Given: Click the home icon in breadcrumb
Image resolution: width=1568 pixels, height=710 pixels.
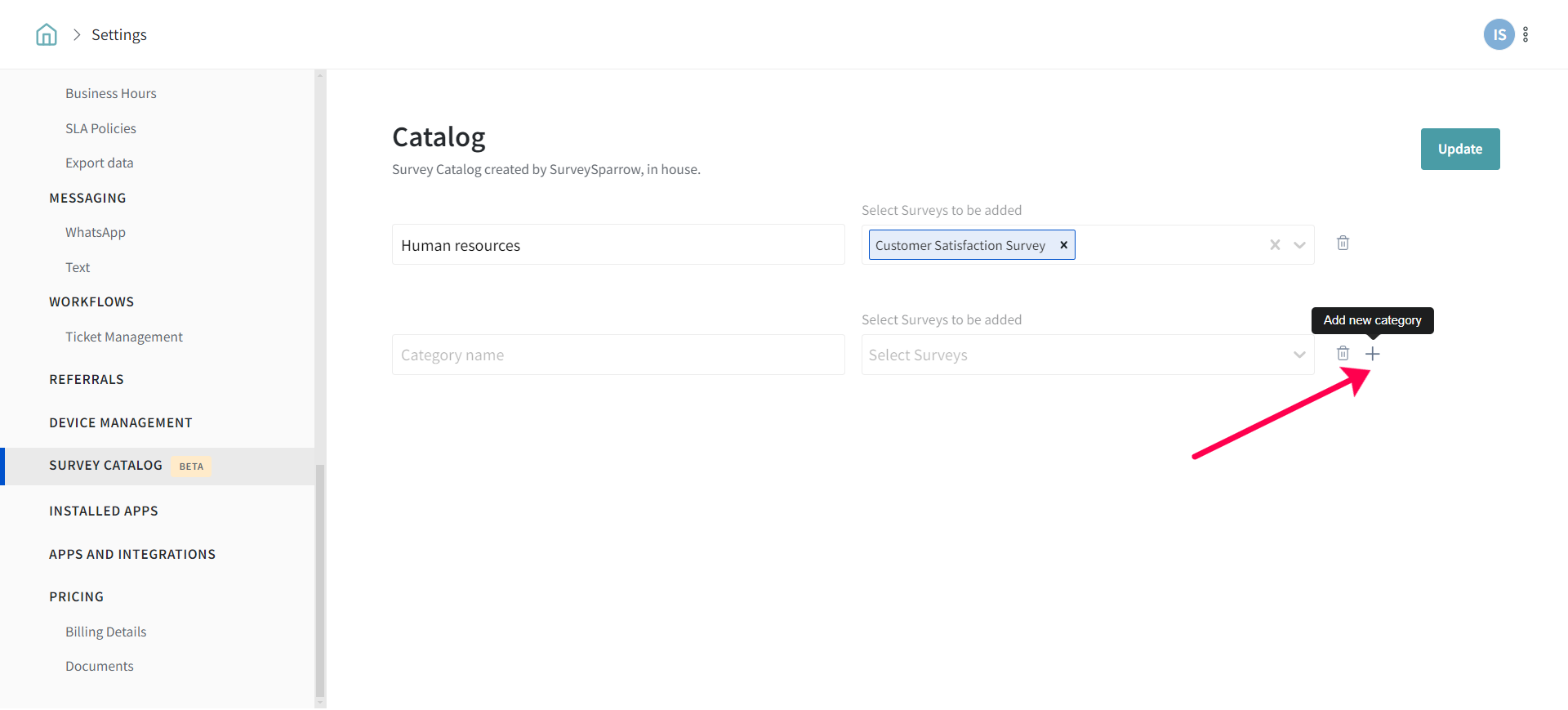Looking at the screenshot, I should (47, 34).
